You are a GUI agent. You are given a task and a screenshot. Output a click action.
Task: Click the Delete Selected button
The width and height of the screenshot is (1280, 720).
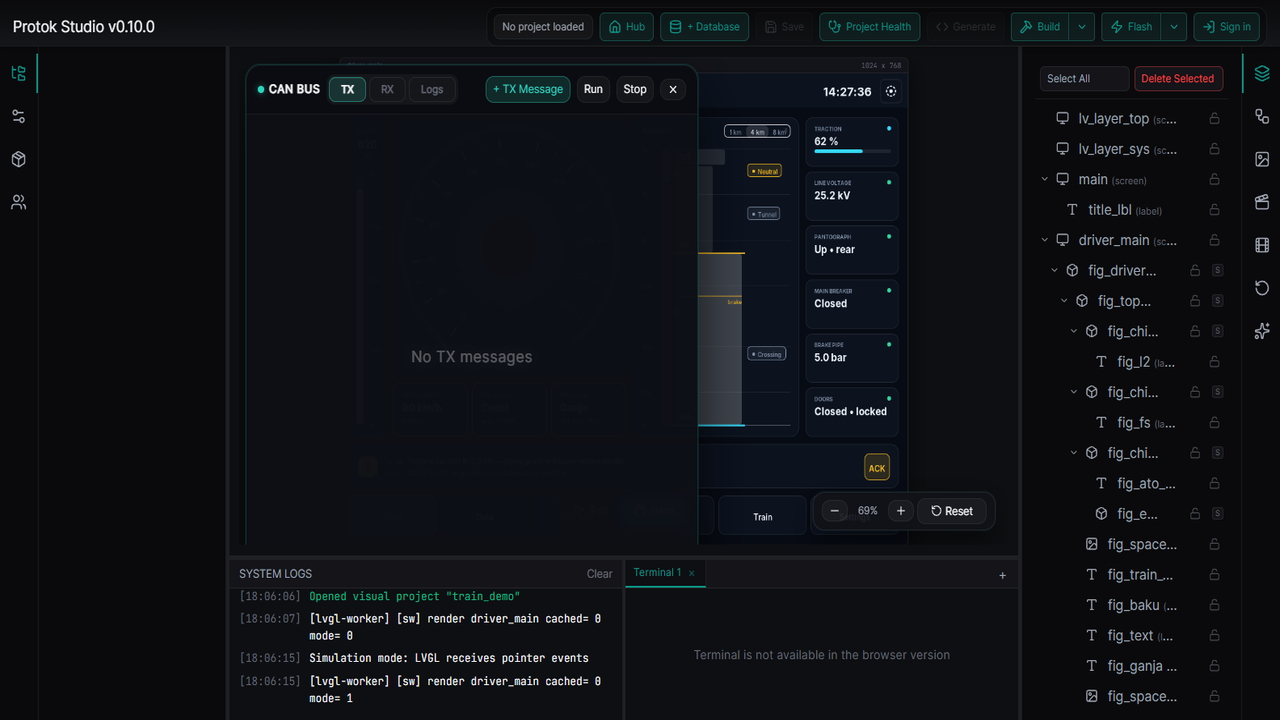click(x=1177, y=78)
